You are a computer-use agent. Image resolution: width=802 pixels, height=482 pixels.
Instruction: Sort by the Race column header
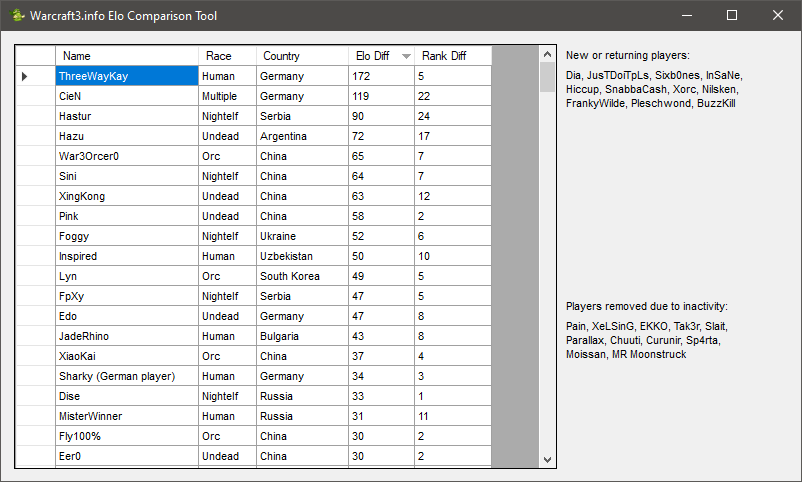pyautogui.click(x=227, y=56)
